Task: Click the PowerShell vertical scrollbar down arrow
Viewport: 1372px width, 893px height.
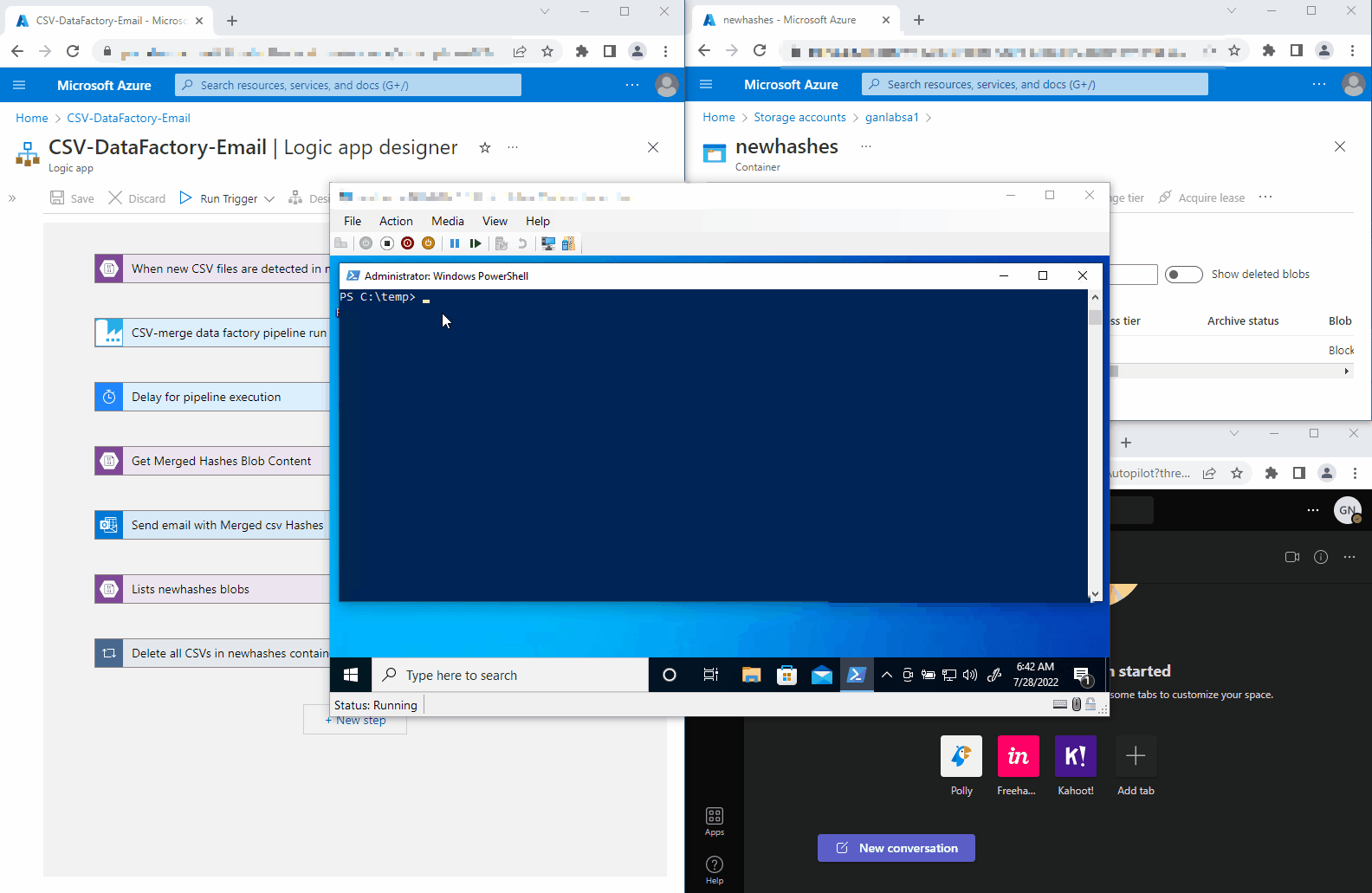Action: tap(1095, 594)
